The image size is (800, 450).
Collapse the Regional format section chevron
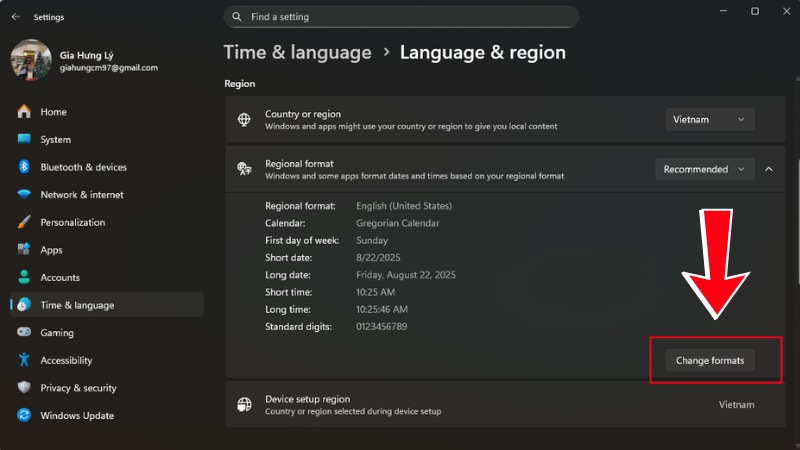pyautogui.click(x=769, y=169)
